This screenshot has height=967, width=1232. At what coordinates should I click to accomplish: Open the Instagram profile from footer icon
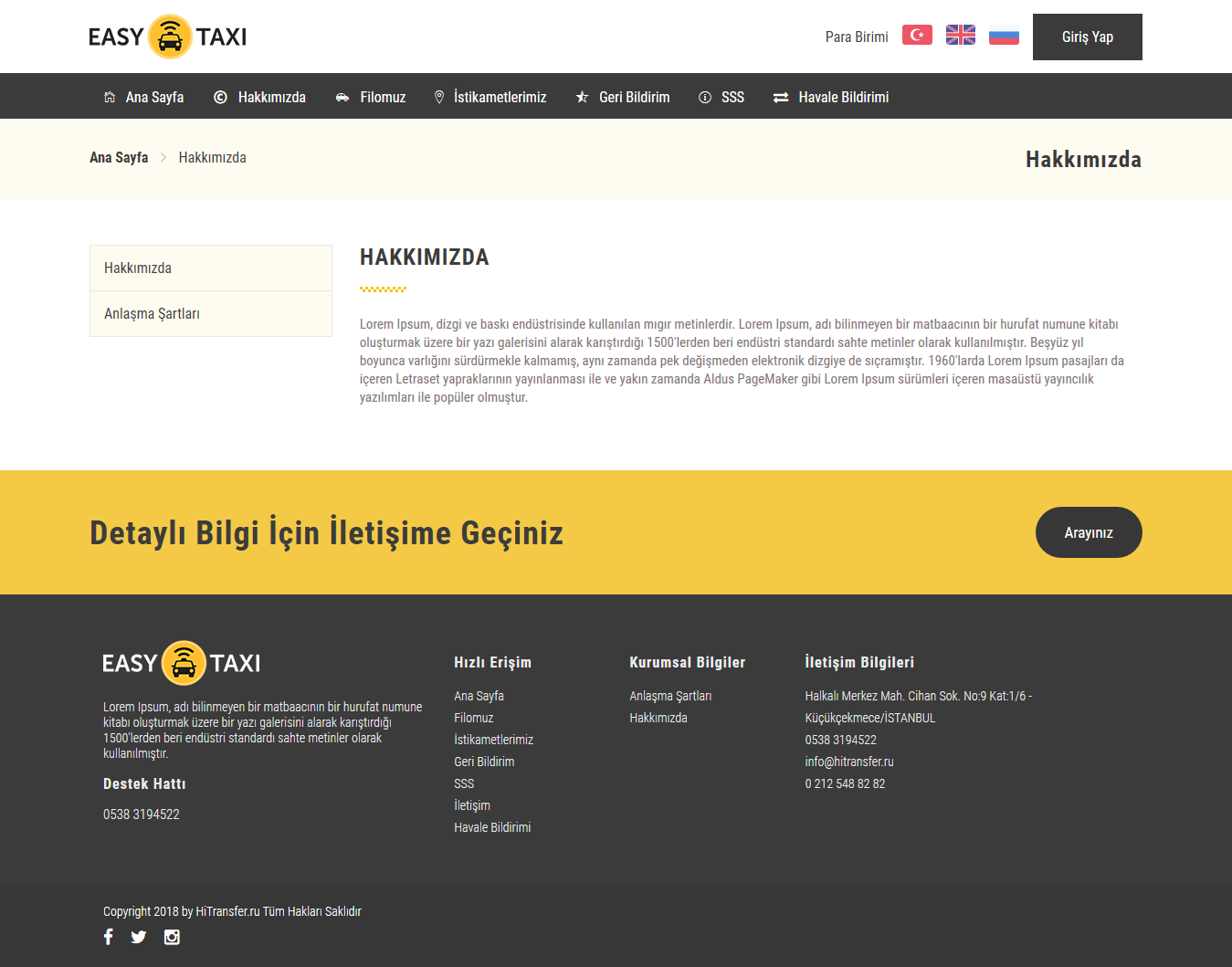pos(172,937)
